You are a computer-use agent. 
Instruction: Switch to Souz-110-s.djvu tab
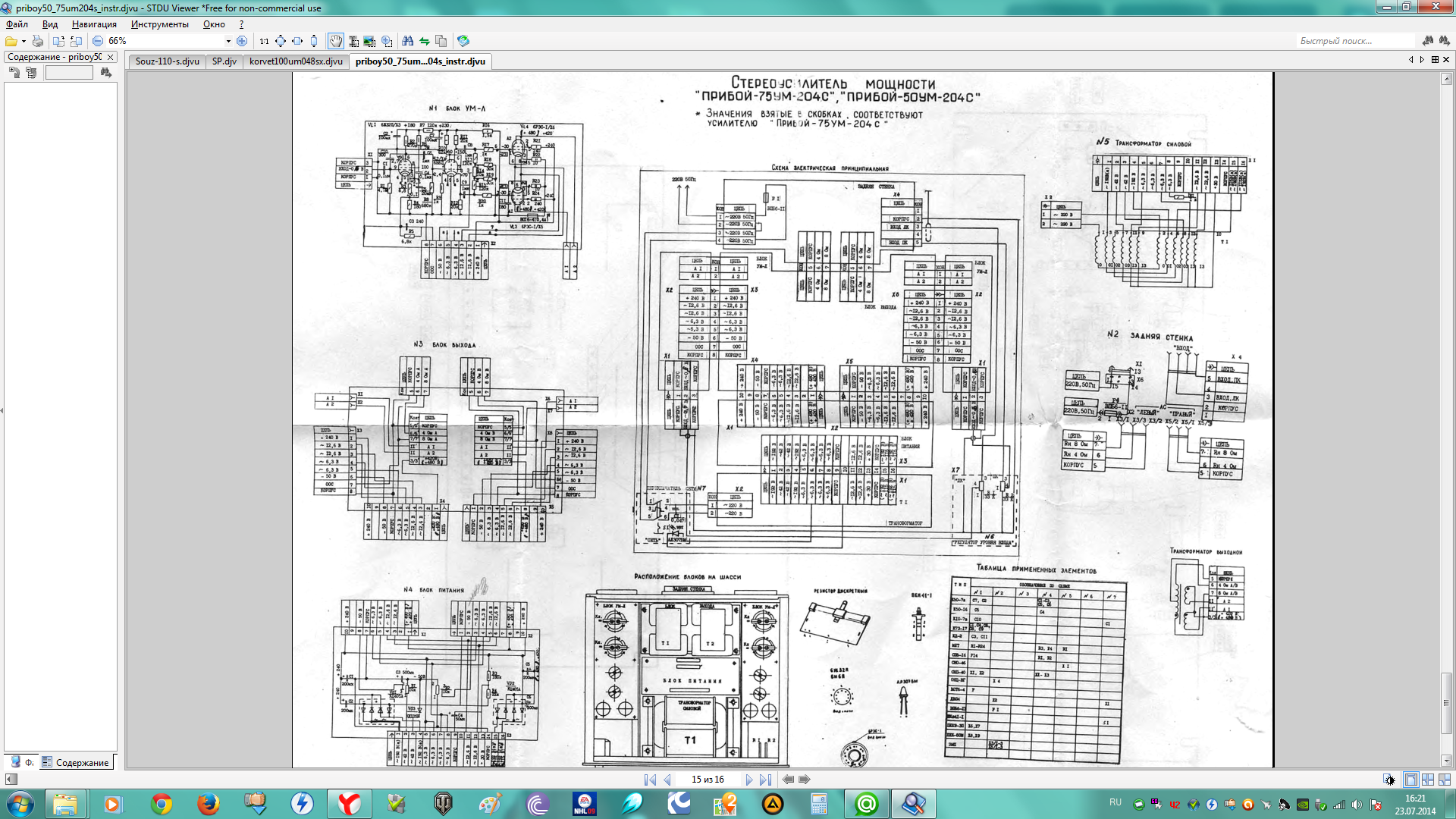[167, 61]
